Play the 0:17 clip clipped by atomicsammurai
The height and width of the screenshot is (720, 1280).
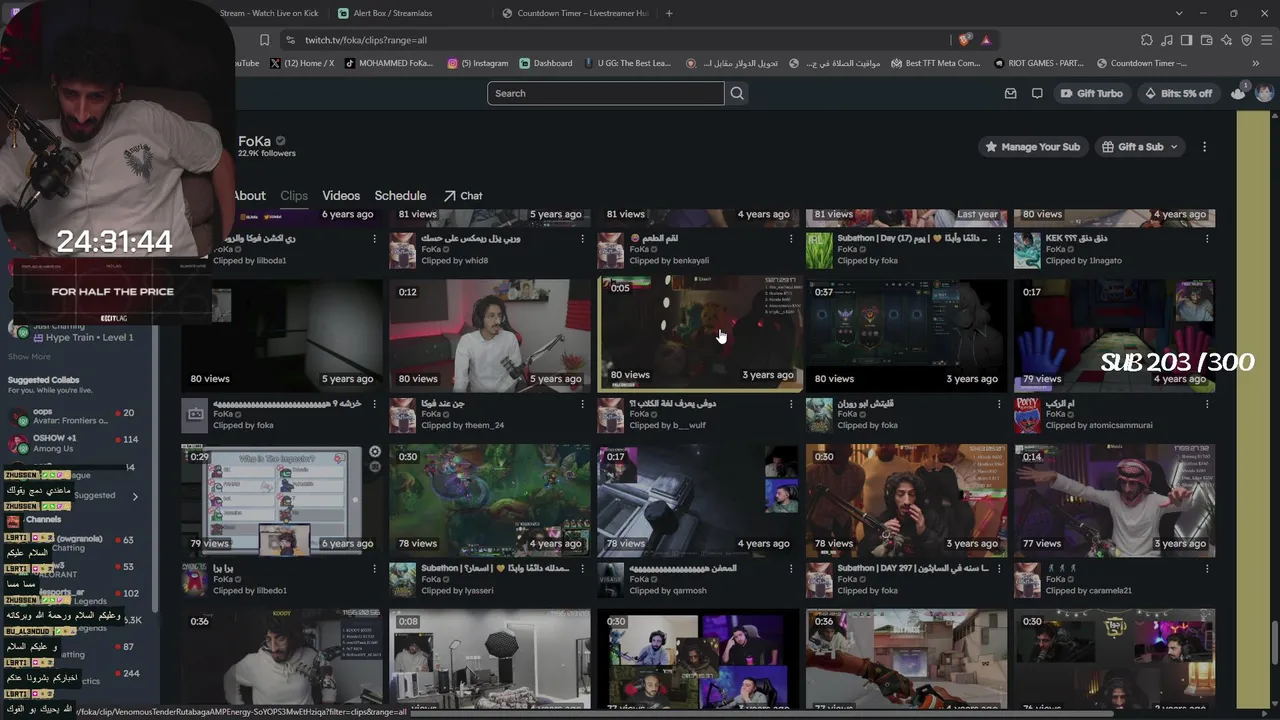(x=1114, y=335)
